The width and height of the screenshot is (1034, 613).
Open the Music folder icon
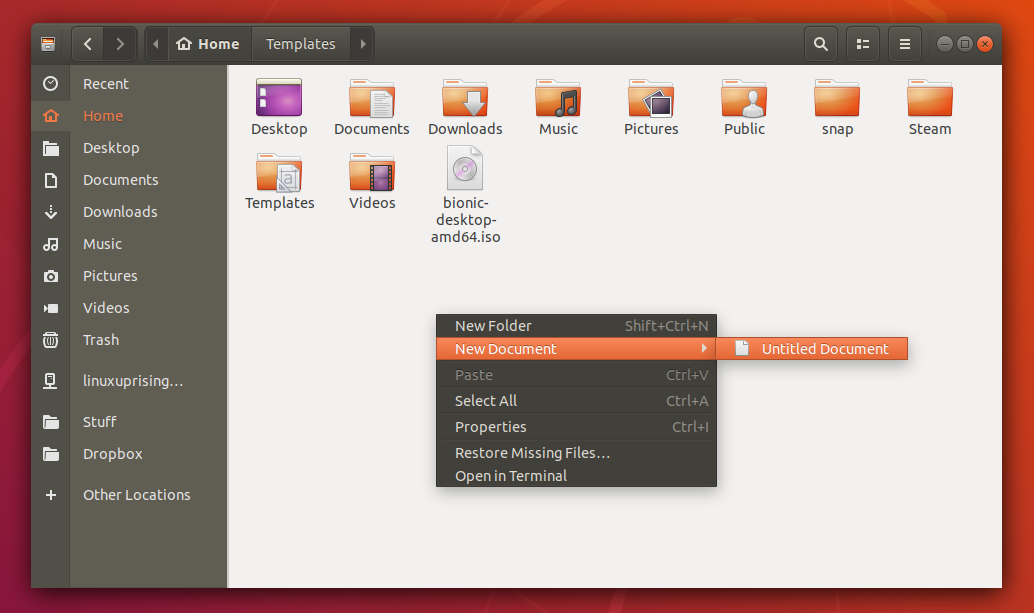point(558,97)
